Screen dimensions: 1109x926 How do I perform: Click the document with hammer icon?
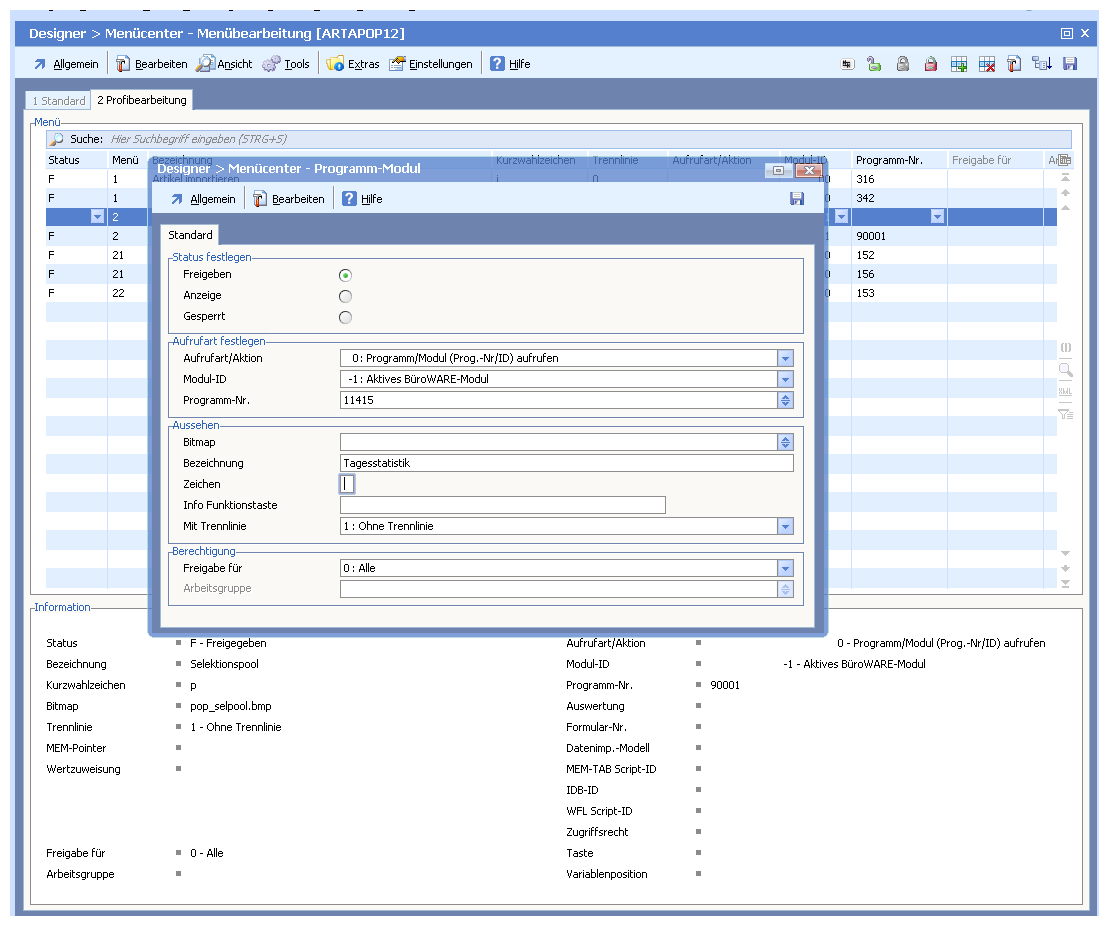(x=1014, y=64)
